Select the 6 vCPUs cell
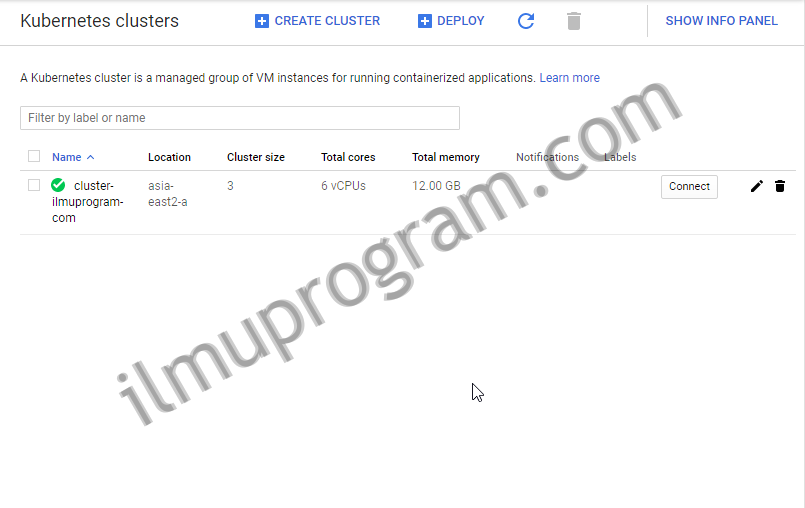Viewport: 805px width, 508px height. point(343,186)
